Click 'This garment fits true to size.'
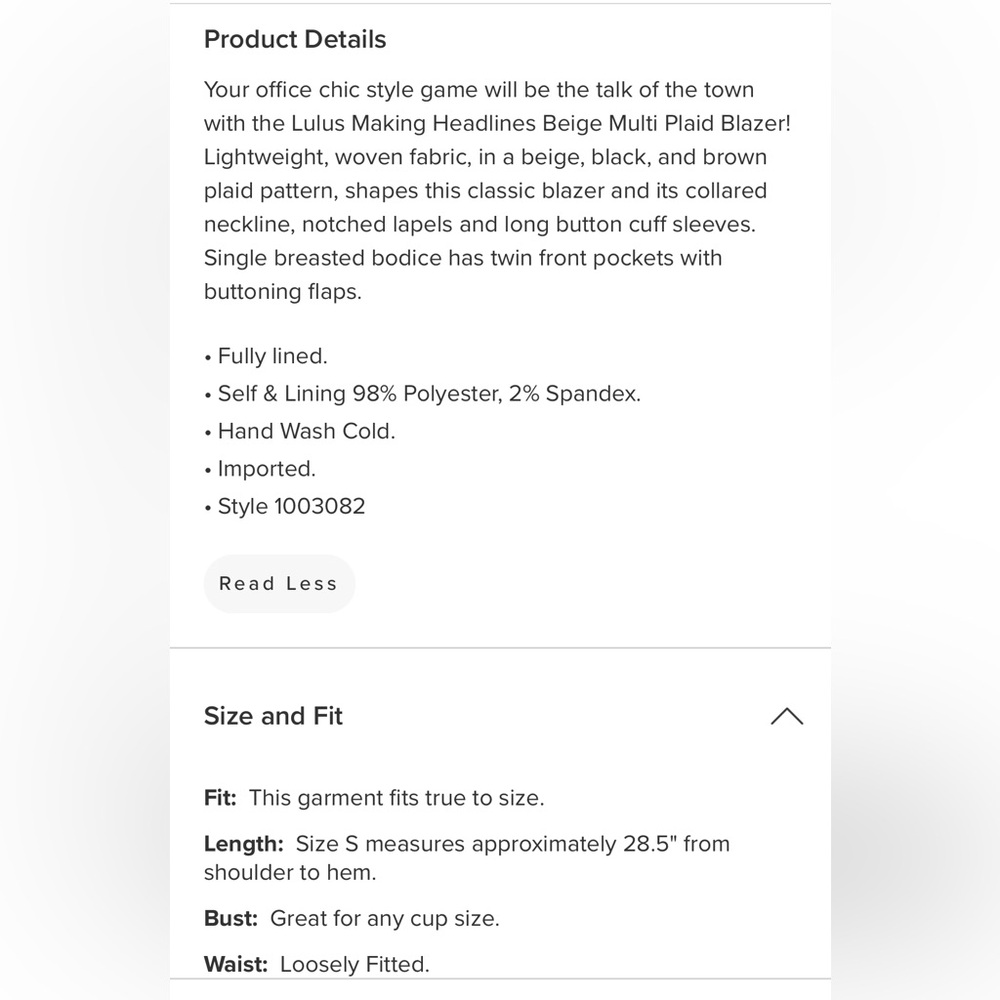Viewport: 1000px width, 1000px height. [396, 798]
